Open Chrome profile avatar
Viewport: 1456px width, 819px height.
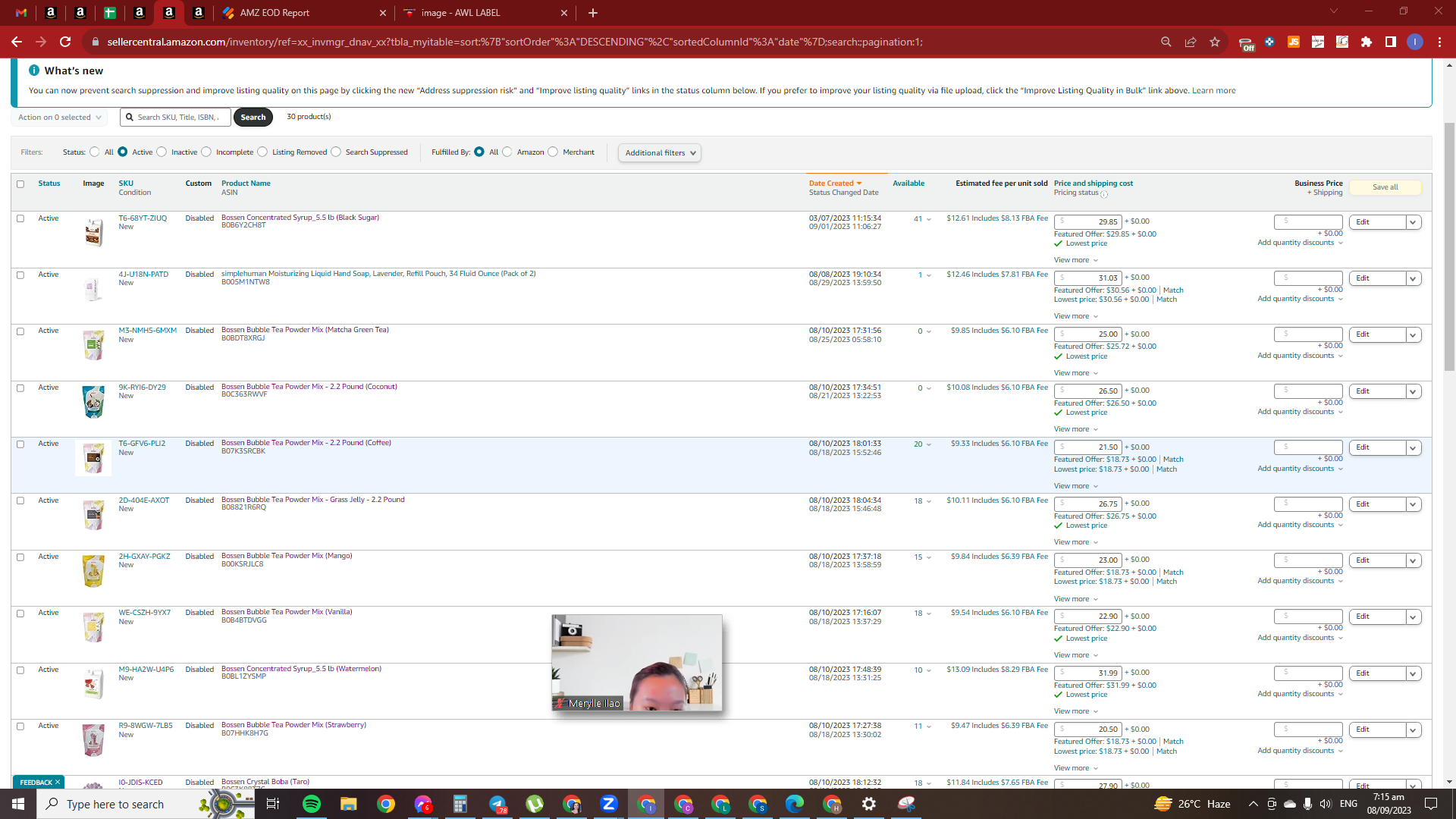1415,42
